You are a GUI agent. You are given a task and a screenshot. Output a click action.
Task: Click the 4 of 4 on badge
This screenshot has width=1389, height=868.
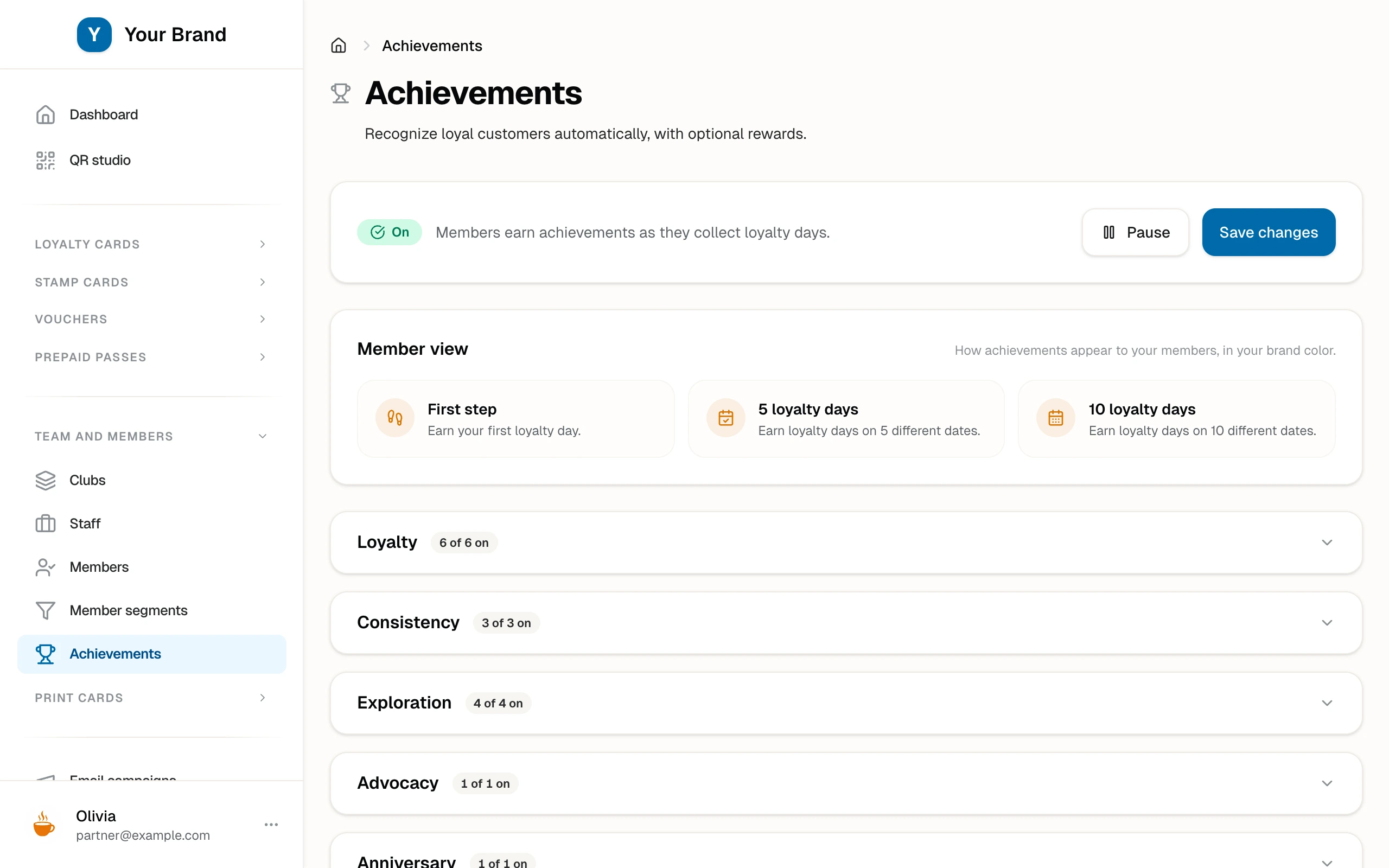[498, 703]
